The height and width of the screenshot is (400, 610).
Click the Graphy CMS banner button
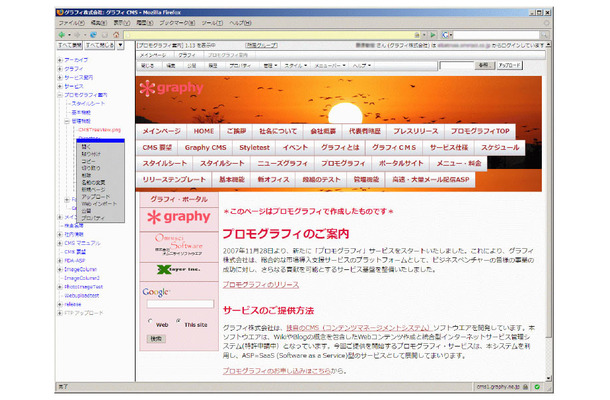205,148
